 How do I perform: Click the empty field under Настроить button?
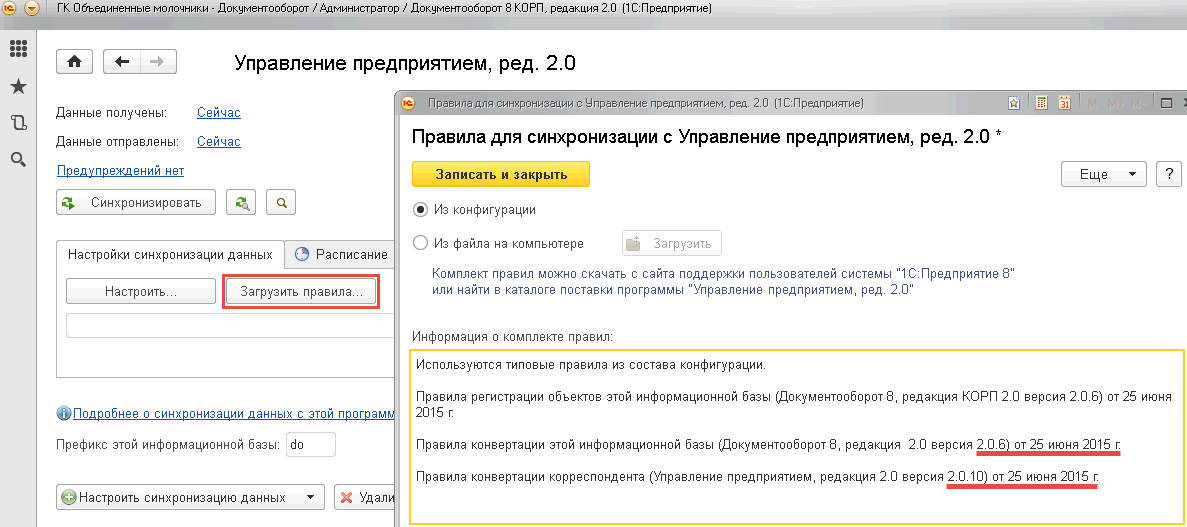tap(230, 326)
